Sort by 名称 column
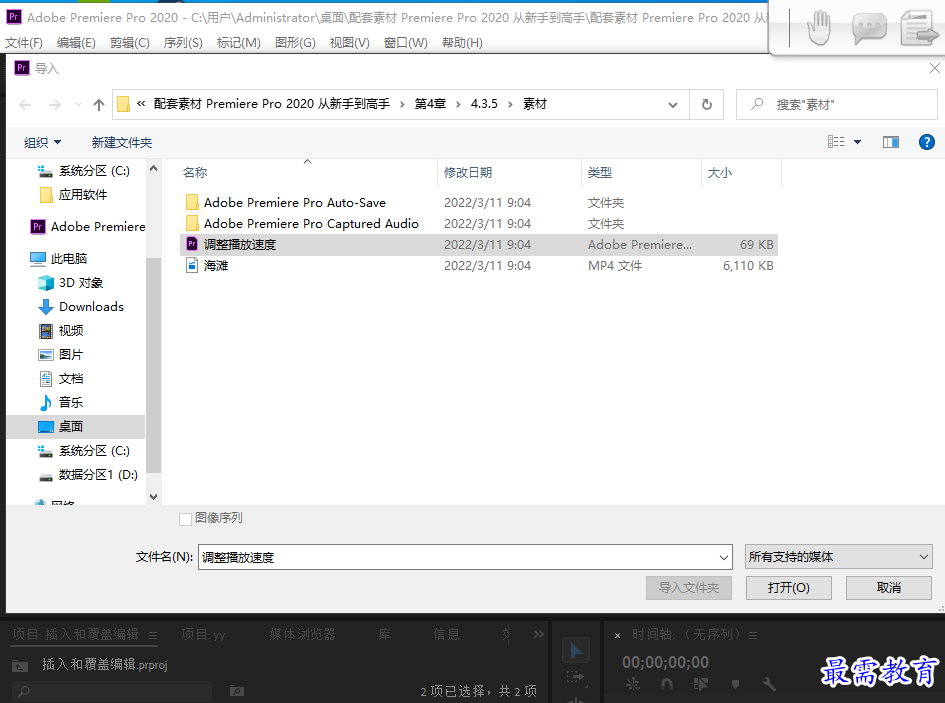Screen dimensions: 945x703 point(195,173)
